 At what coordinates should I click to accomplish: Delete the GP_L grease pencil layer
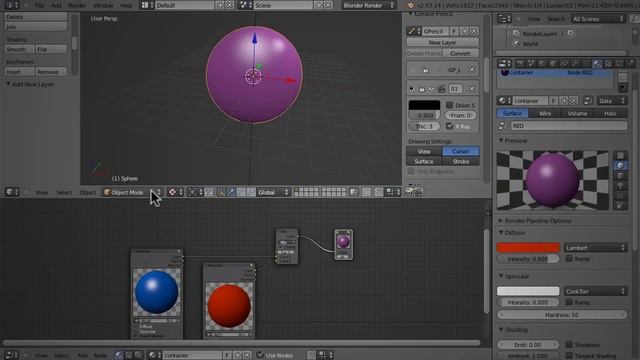pyautogui.click(x=472, y=70)
